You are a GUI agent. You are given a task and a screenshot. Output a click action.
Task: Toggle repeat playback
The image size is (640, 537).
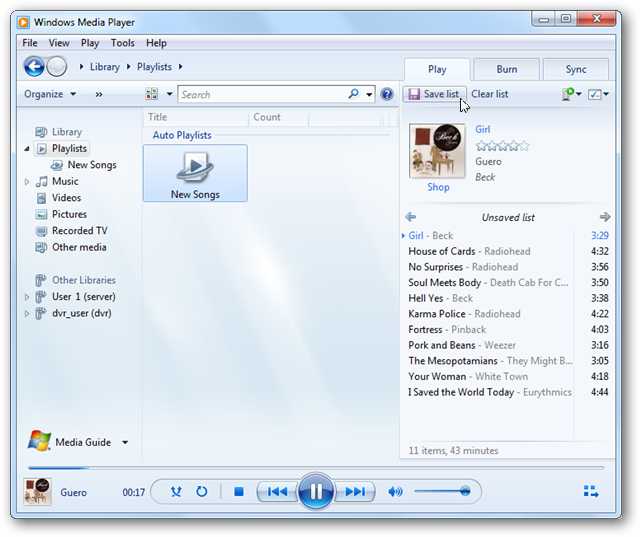(202, 491)
